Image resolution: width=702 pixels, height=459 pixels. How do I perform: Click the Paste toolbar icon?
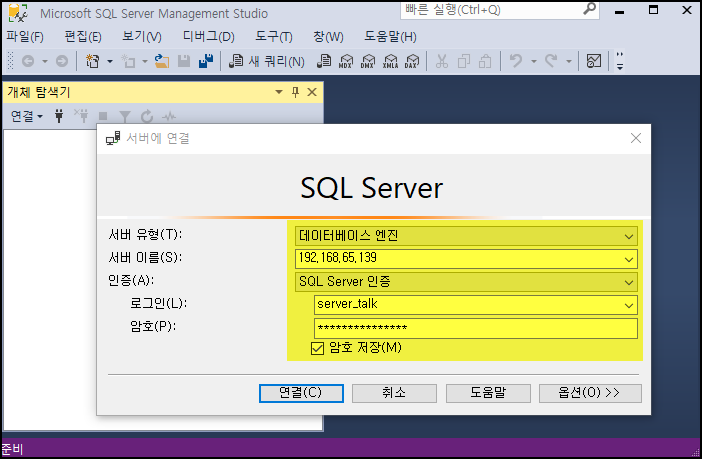pos(485,61)
